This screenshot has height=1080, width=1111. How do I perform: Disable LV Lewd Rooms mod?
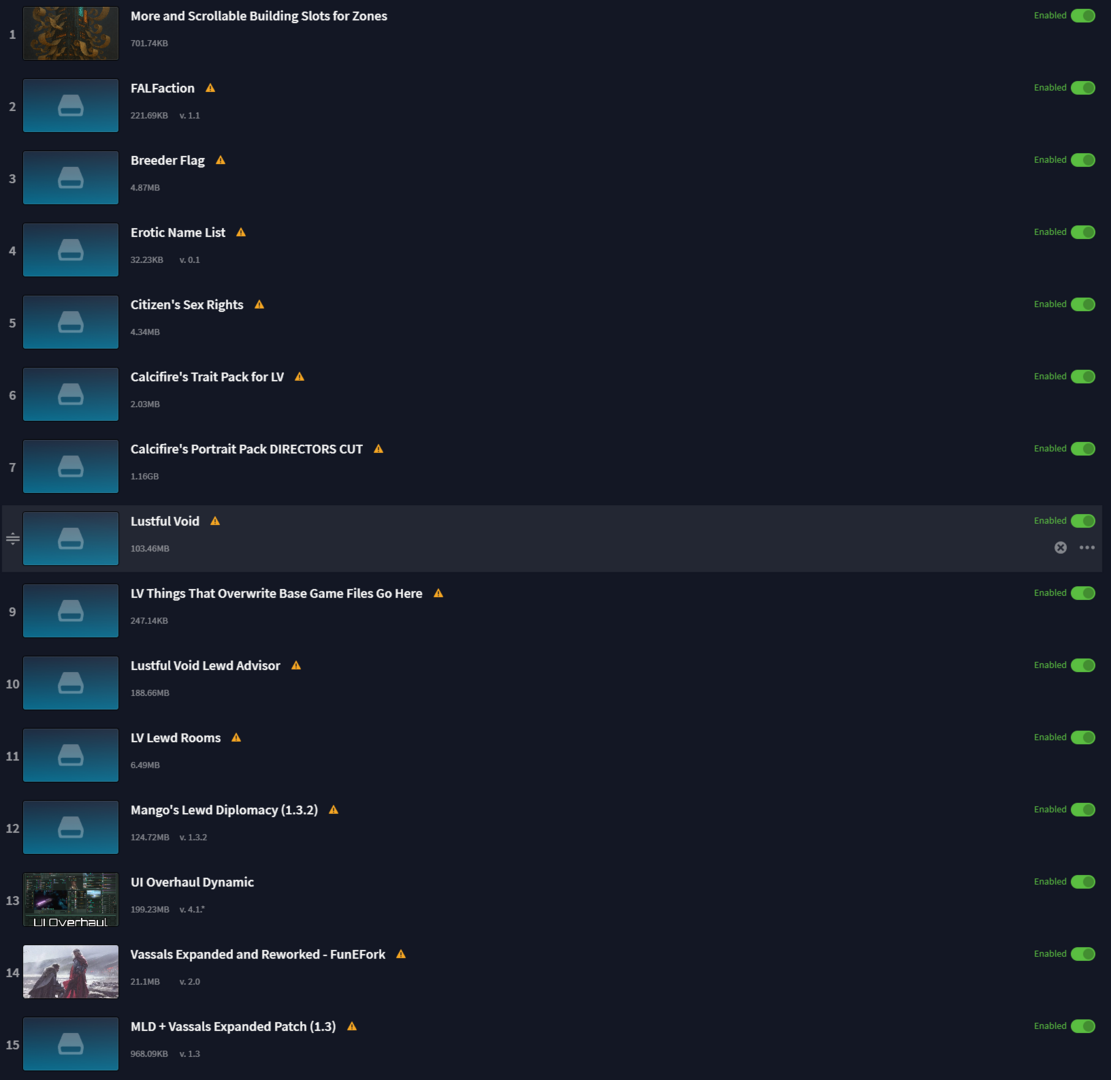(1083, 738)
